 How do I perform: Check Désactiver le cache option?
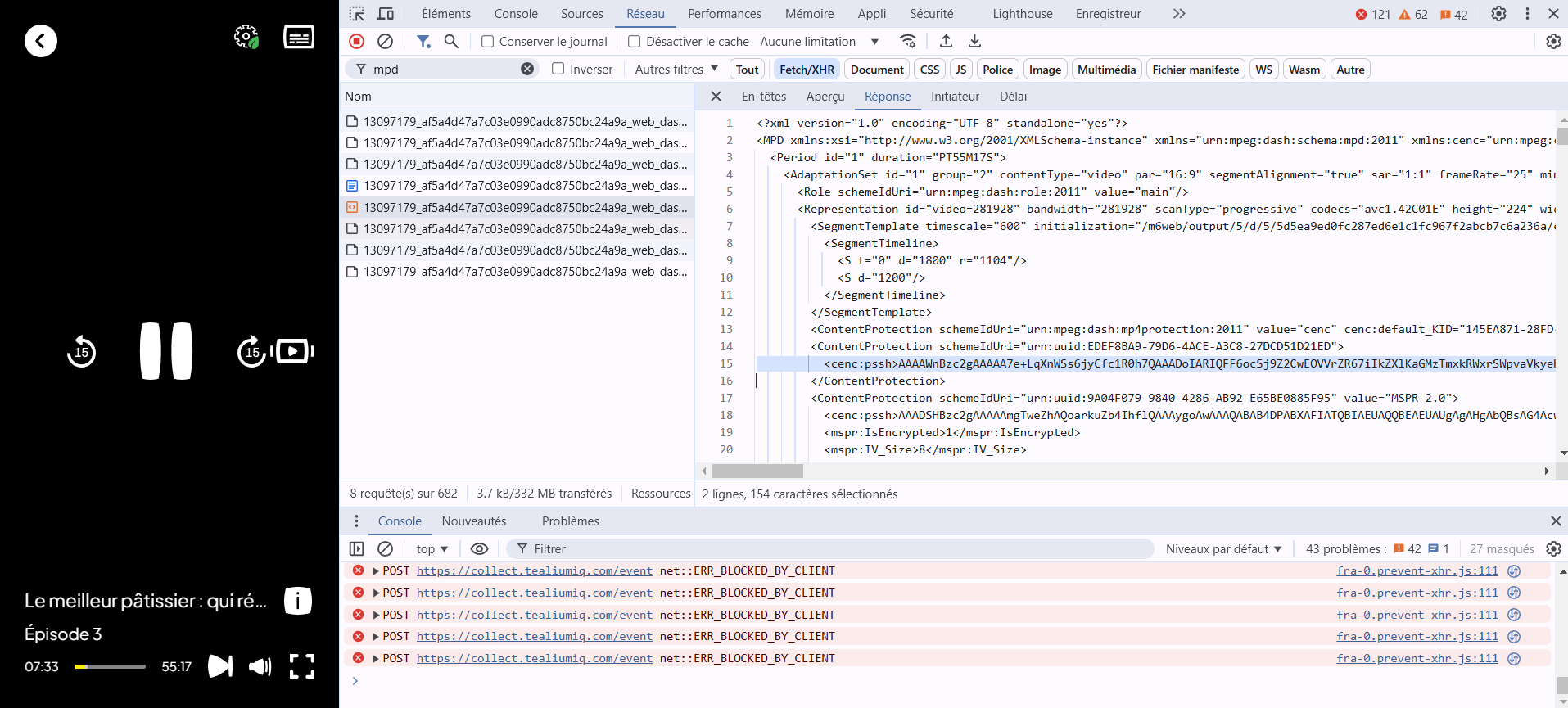[635, 42]
